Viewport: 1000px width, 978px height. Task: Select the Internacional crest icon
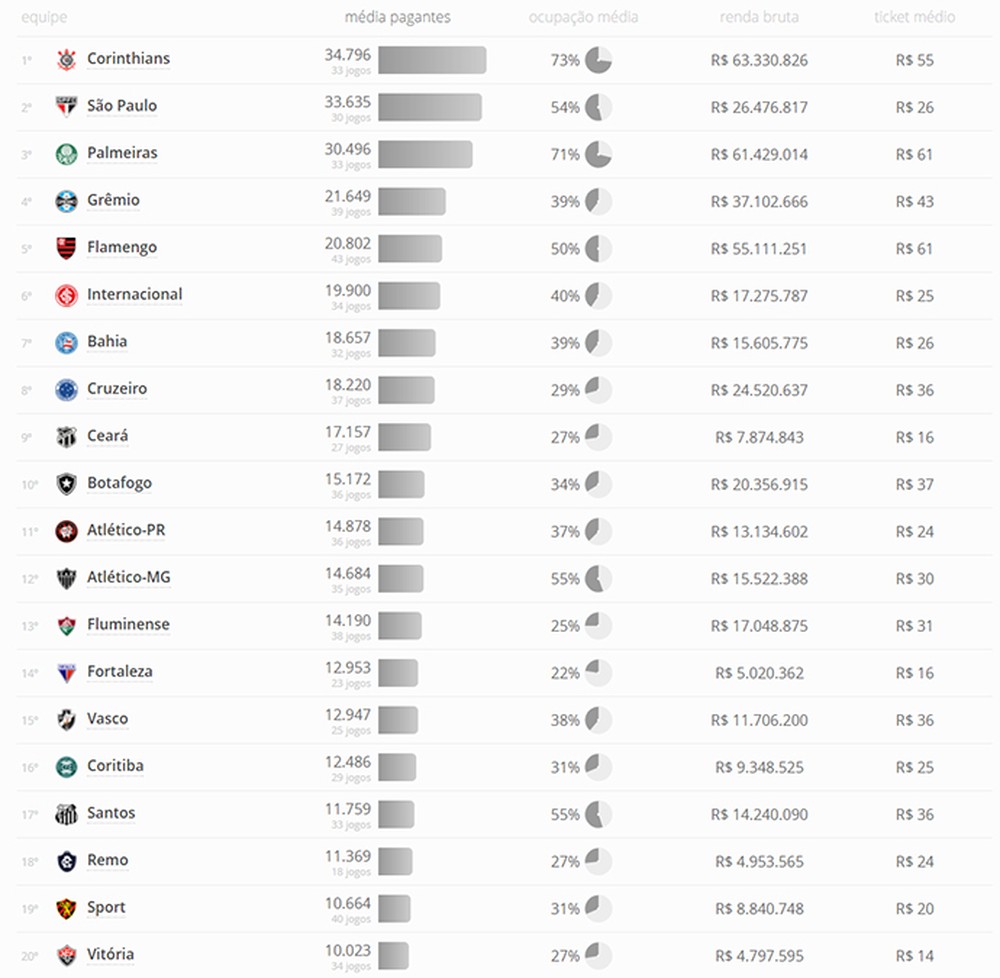tap(66, 296)
